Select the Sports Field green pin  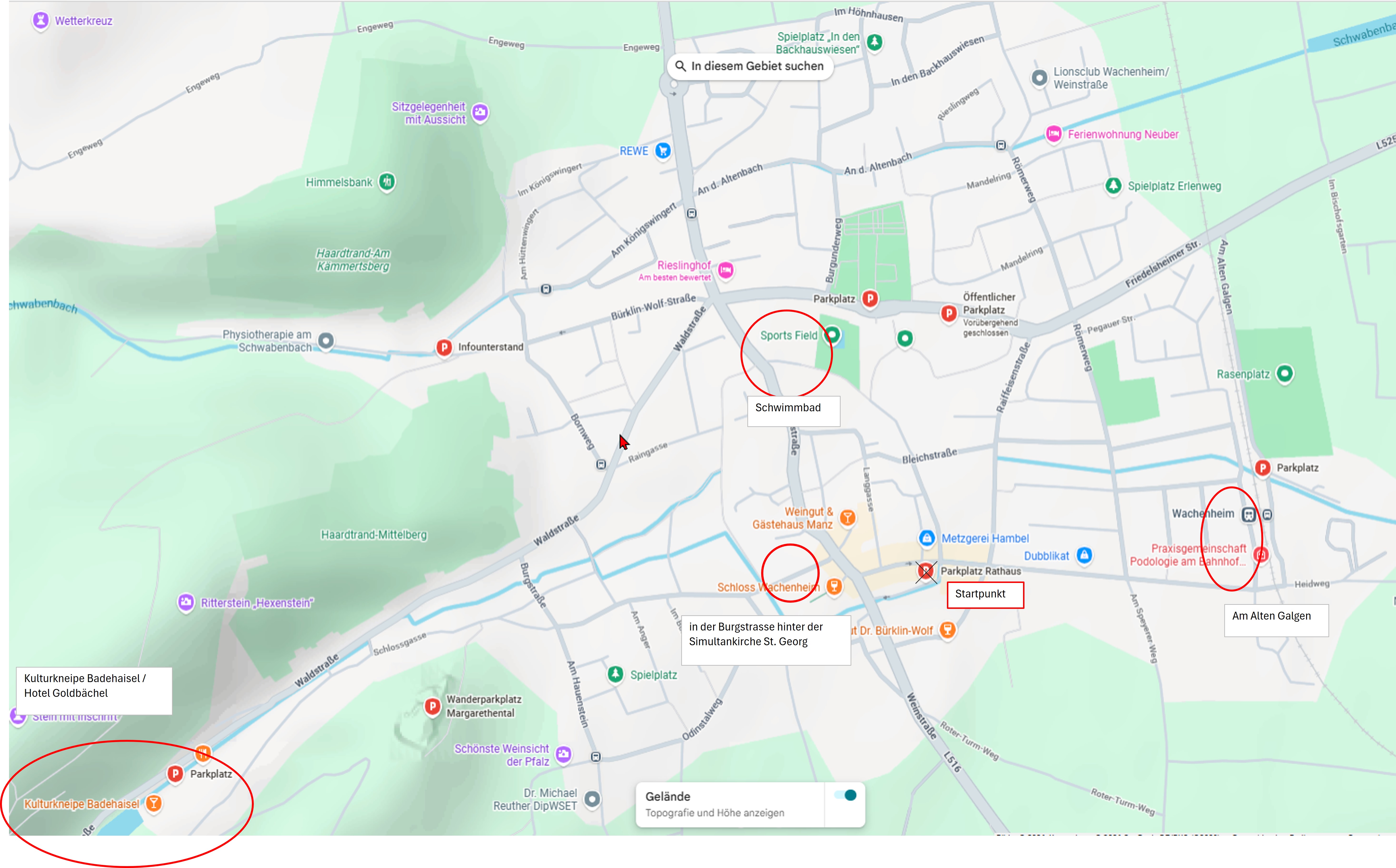click(x=832, y=335)
